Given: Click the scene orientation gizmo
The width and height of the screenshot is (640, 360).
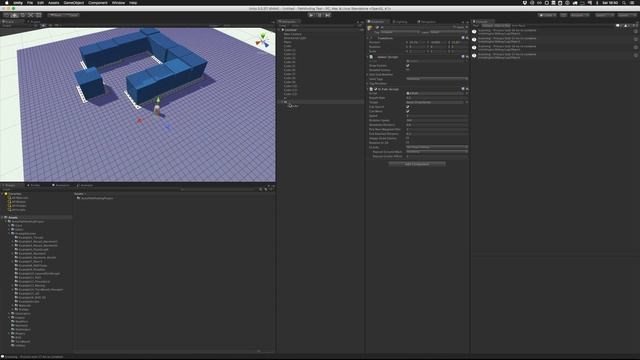Looking at the screenshot, I should (x=262, y=40).
